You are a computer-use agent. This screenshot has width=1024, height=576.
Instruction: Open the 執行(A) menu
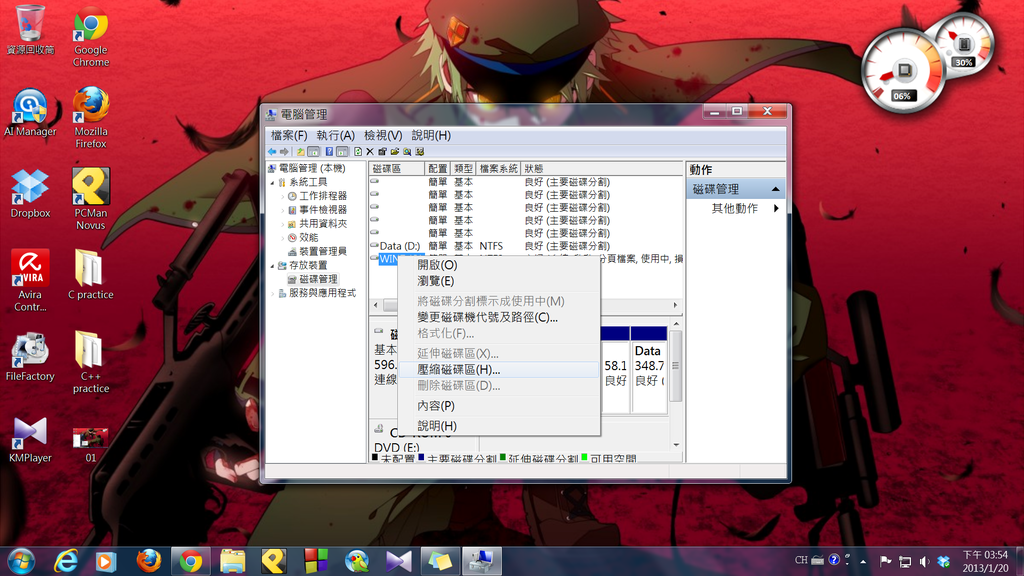[x=335, y=135]
